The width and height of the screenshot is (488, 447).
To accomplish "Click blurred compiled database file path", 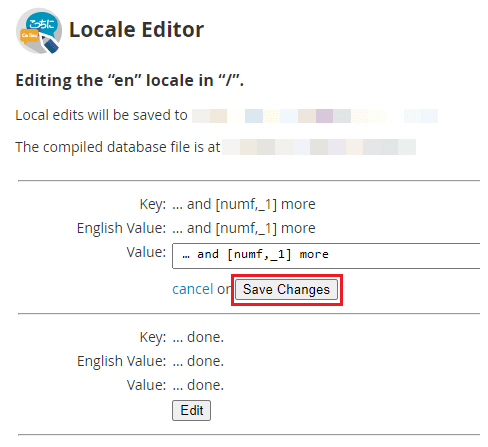I will 319,147.
